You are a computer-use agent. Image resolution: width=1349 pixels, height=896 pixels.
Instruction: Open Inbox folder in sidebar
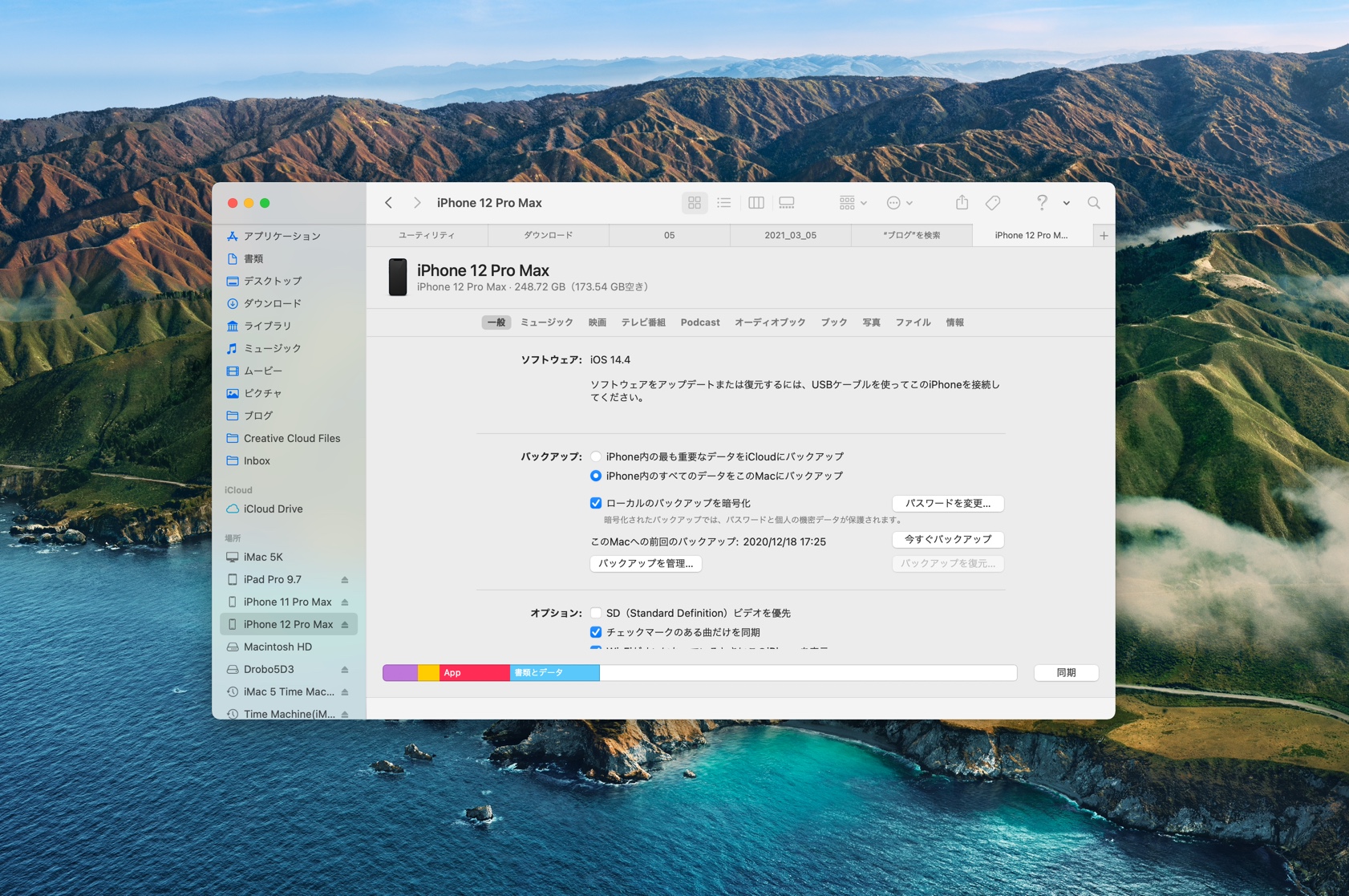pyautogui.click(x=289, y=460)
